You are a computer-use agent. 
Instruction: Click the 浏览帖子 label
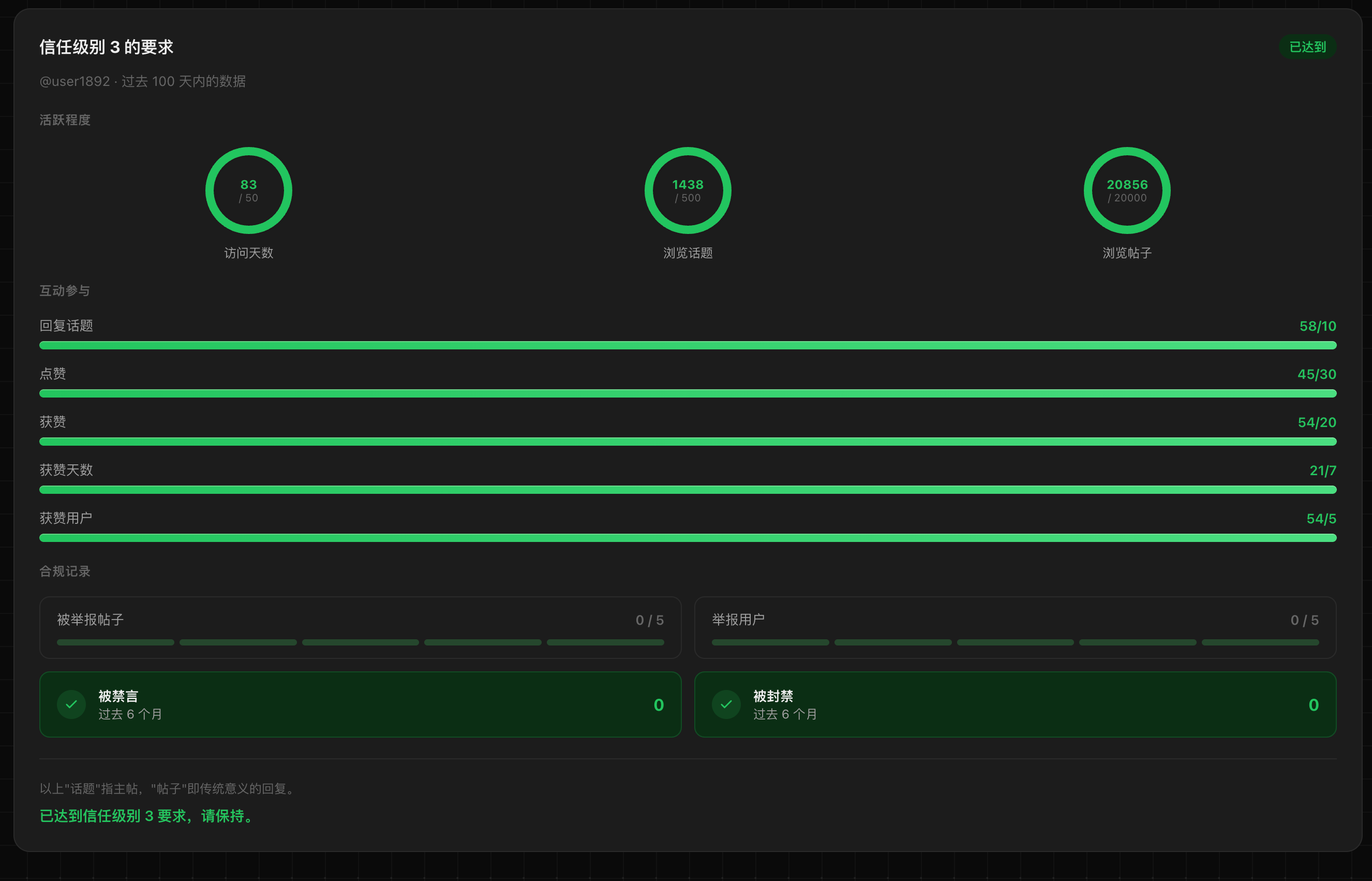point(1127,253)
